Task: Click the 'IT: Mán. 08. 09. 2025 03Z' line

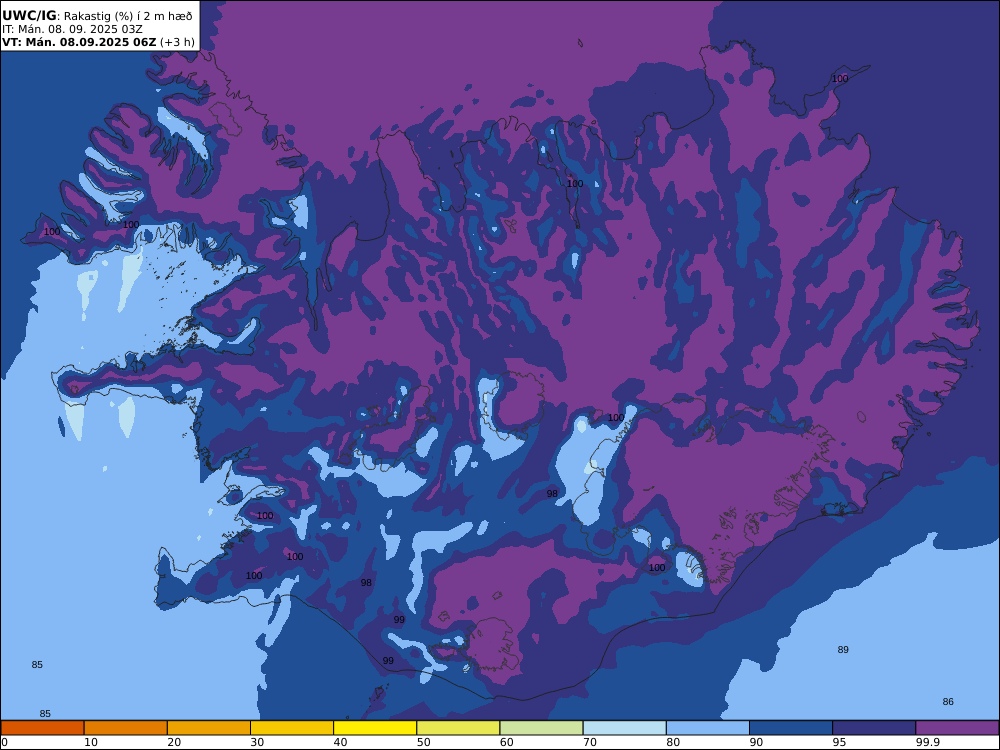Action: 72,29
